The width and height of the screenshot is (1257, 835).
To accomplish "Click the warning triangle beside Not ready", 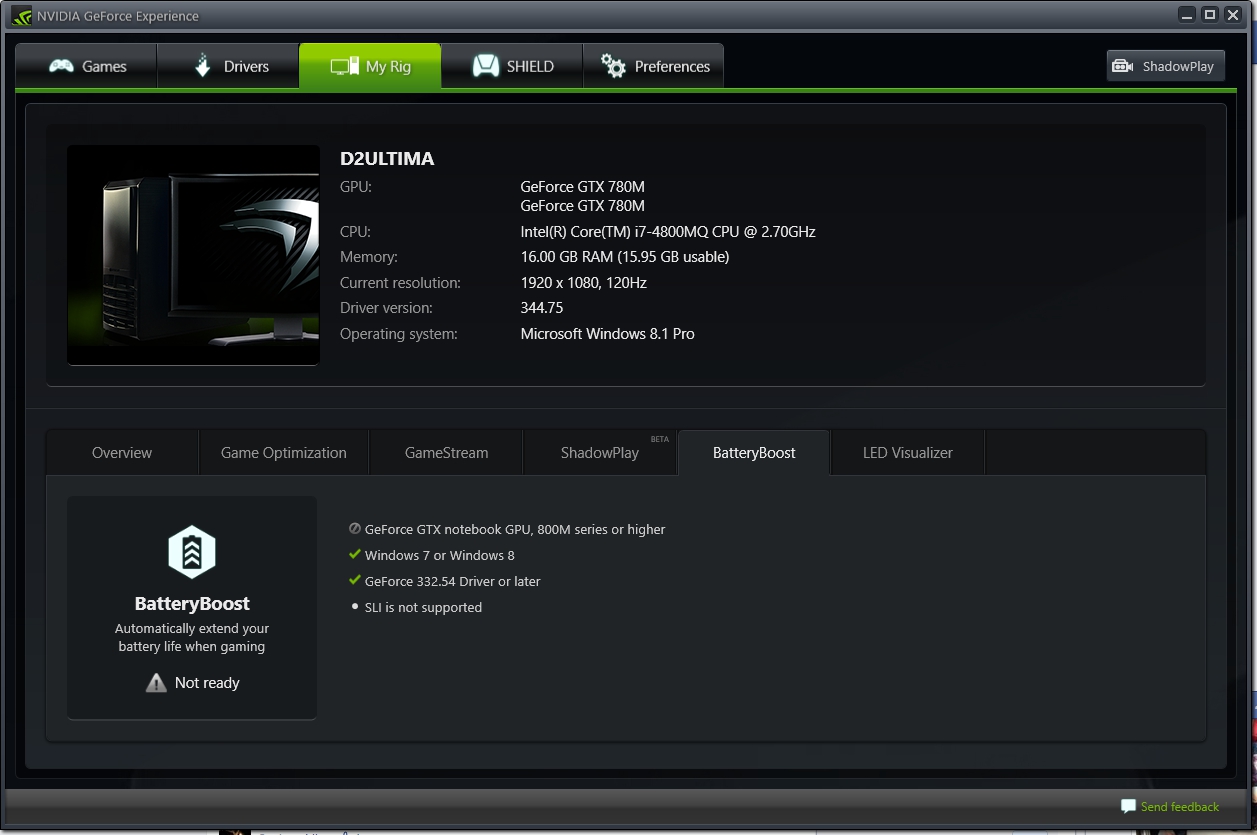I will click(156, 683).
